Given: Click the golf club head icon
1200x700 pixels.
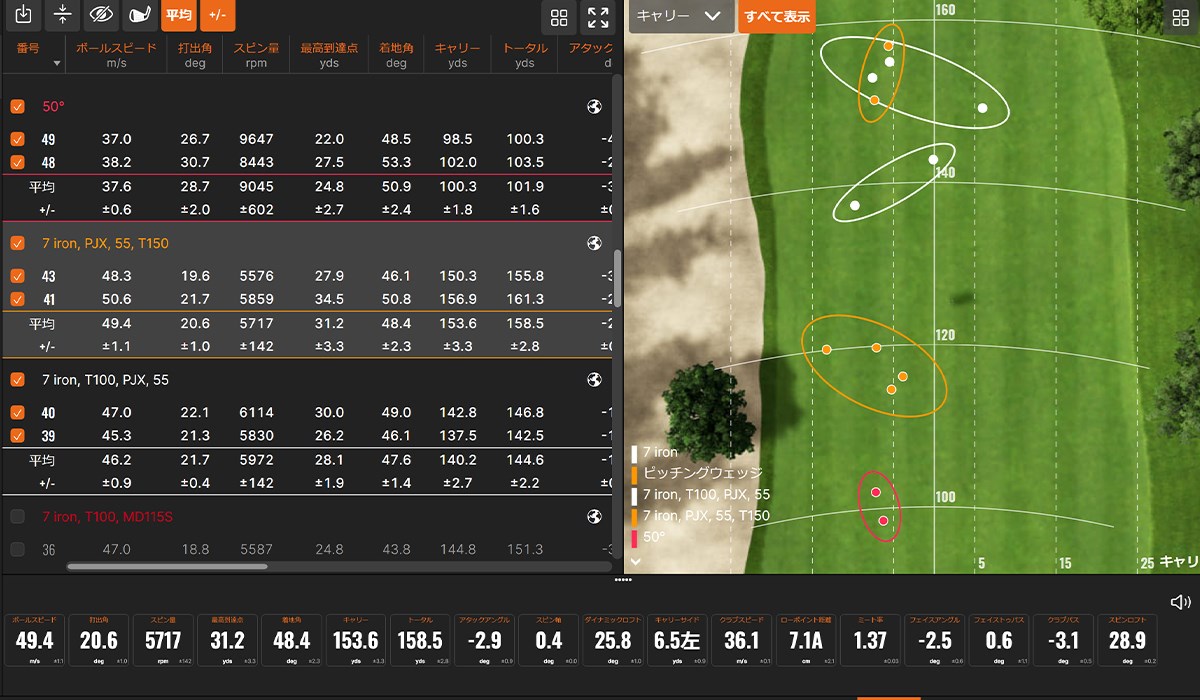Looking at the screenshot, I should (138, 15).
